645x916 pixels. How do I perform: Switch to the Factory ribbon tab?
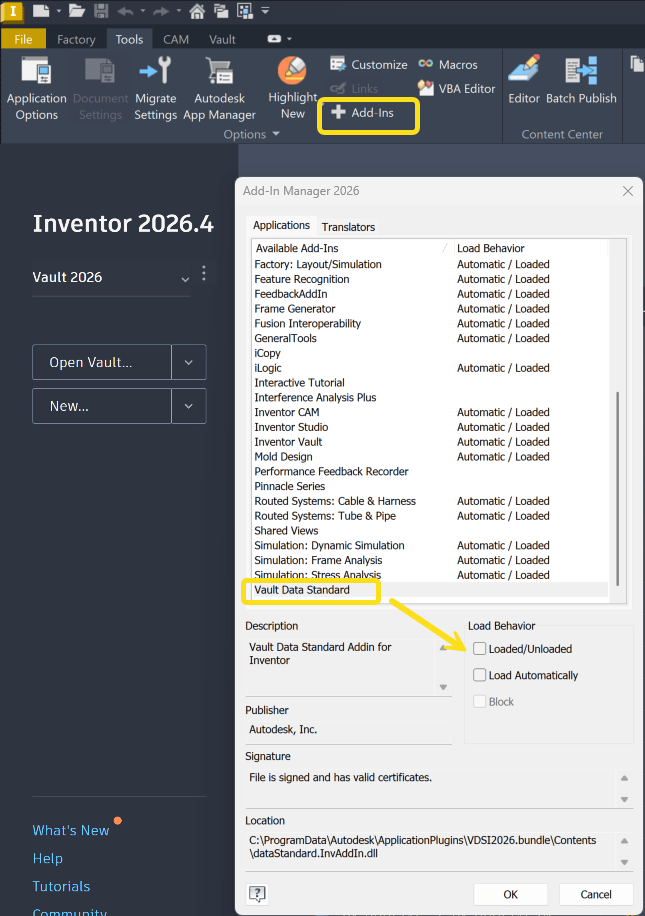(x=76, y=39)
